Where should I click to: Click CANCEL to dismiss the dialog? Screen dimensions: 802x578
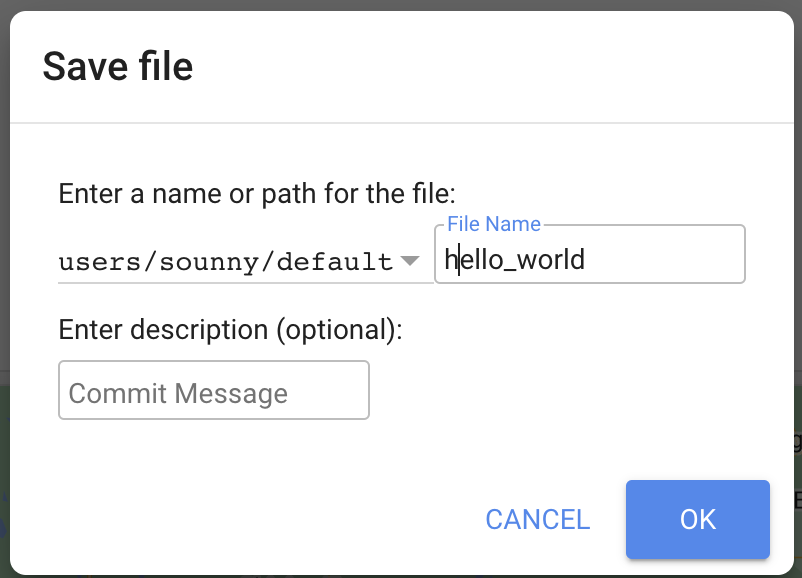click(537, 519)
